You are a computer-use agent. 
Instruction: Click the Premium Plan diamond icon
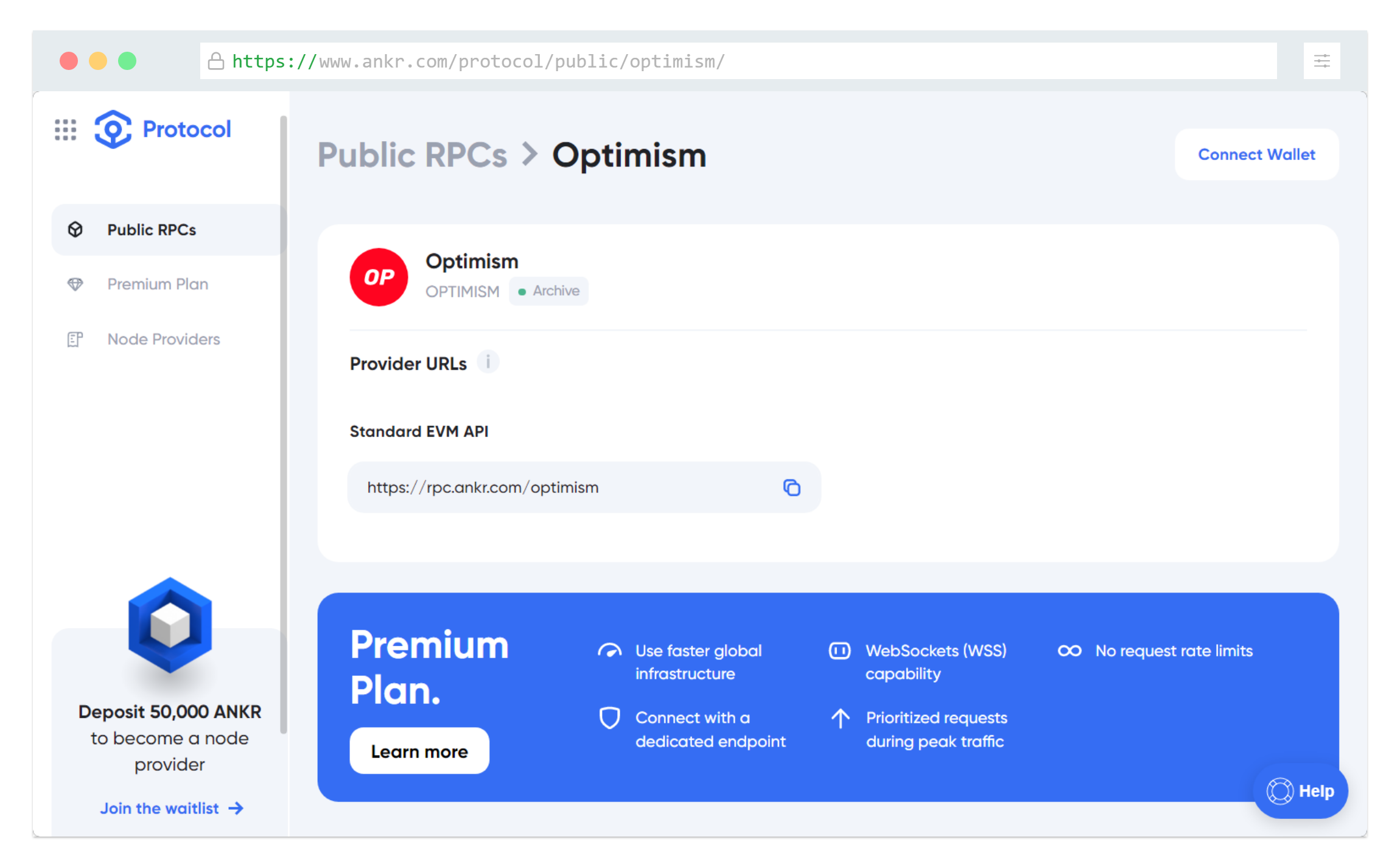pos(75,284)
